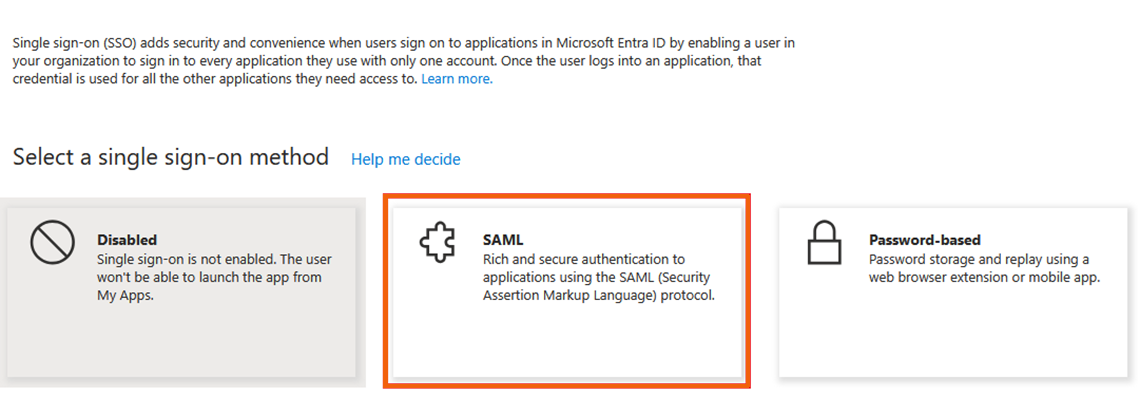Select the Disabled sign-on card

coord(181,292)
